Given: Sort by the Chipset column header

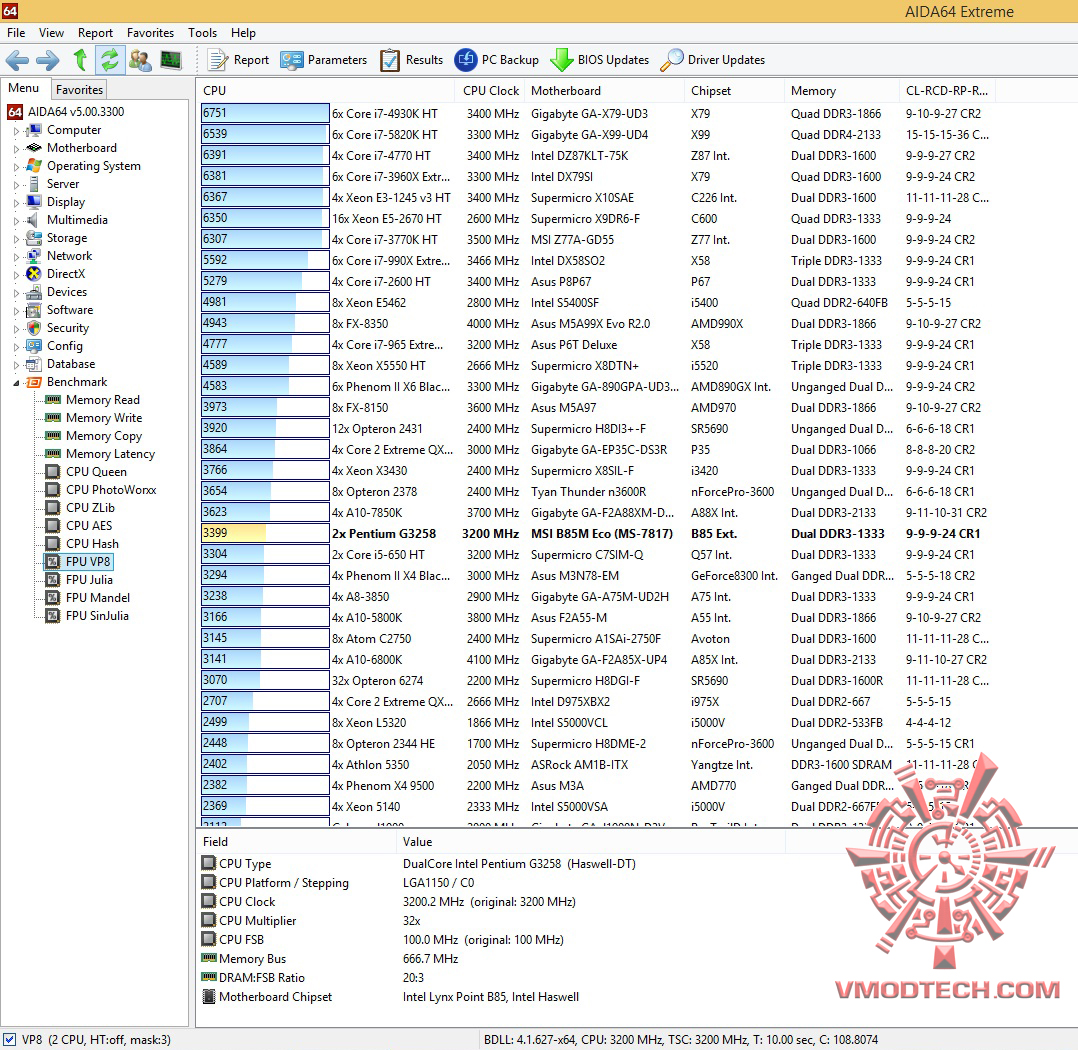Looking at the screenshot, I should (734, 91).
